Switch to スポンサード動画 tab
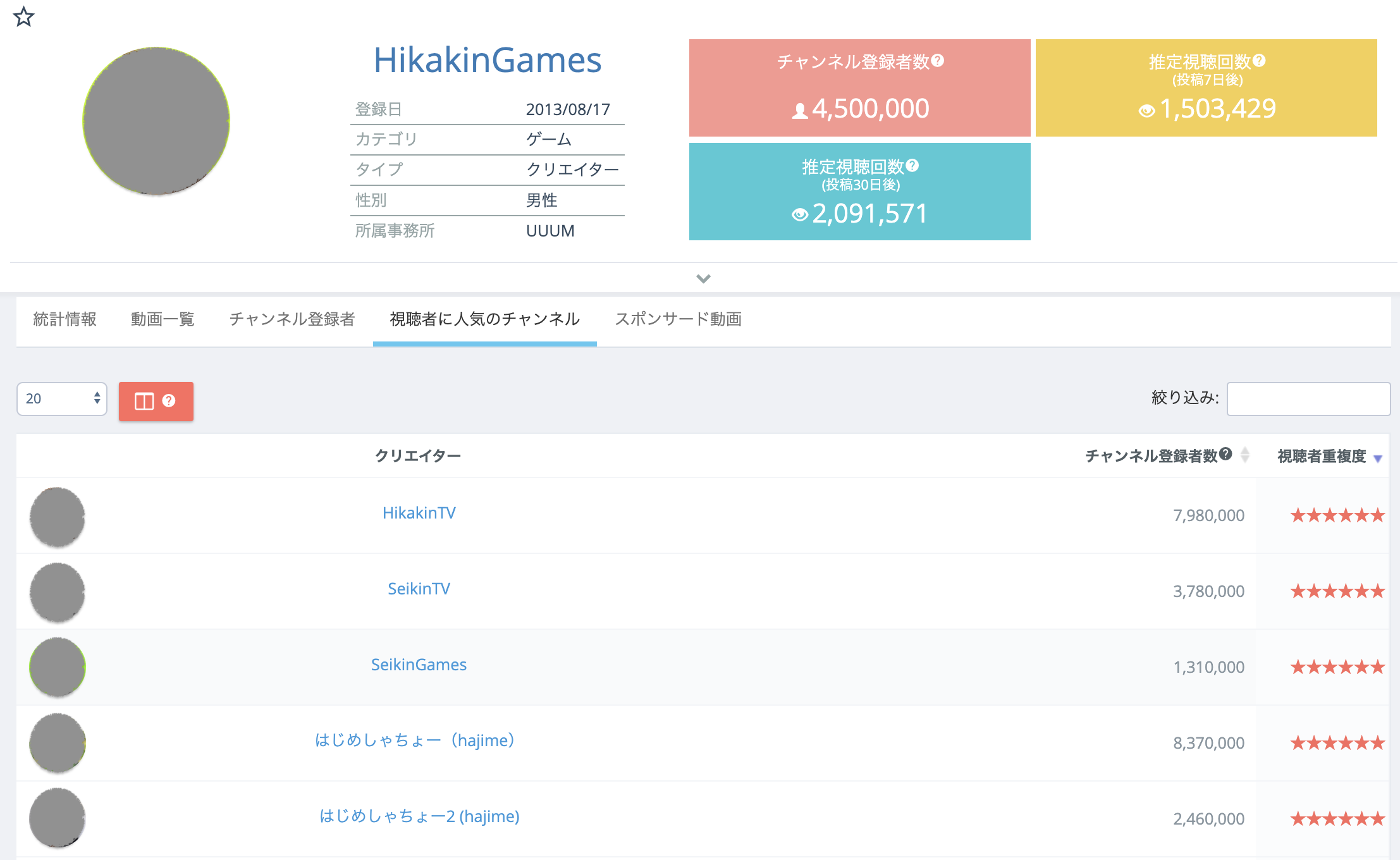The width and height of the screenshot is (1400, 860). tap(679, 319)
